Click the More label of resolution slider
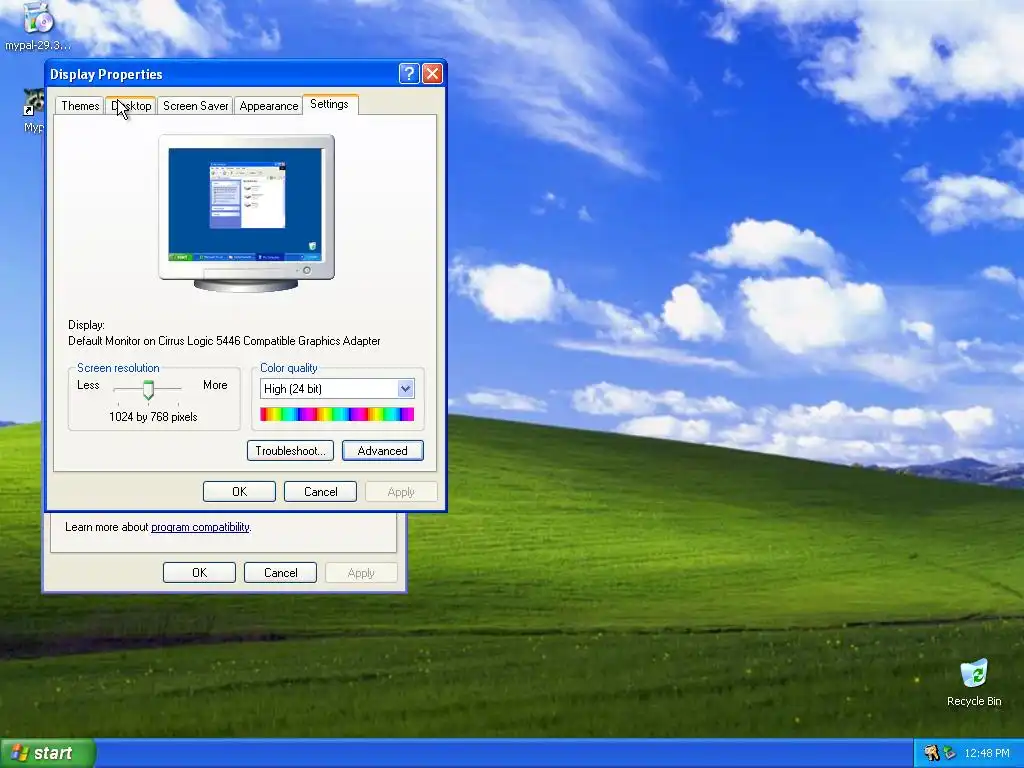The image size is (1024, 768). [x=215, y=385]
